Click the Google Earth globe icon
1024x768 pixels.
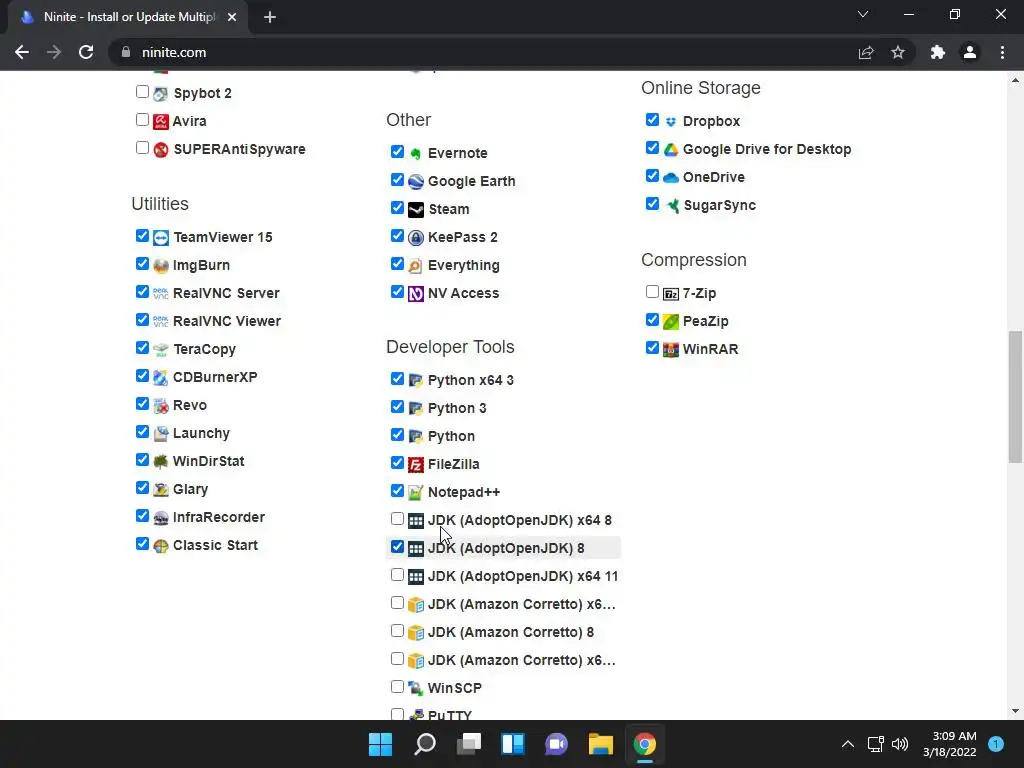[416, 182]
